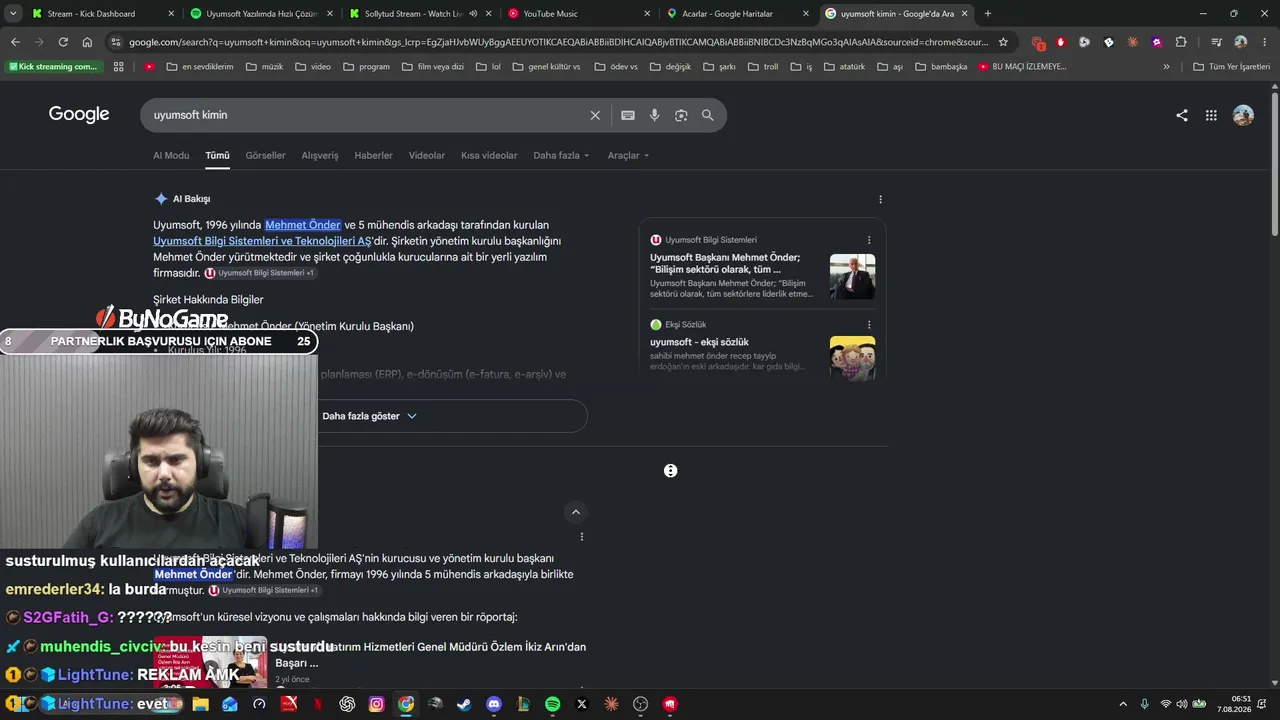Go back to the previous page
Screen dimensions: 1280x720
[15, 42]
